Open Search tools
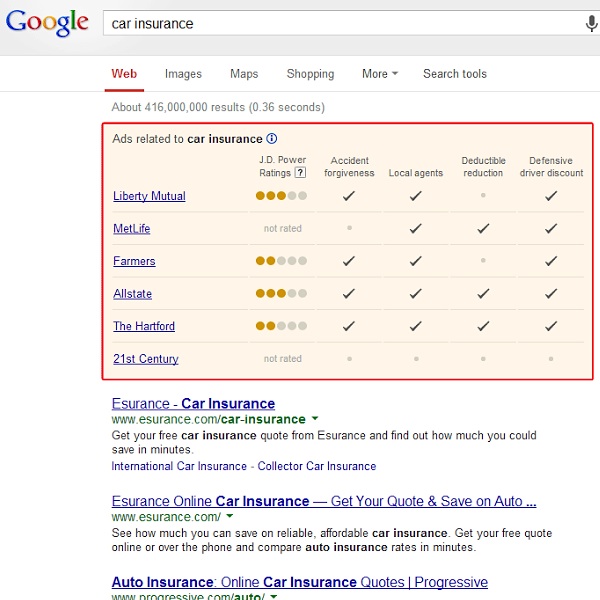The image size is (600, 600). tap(455, 73)
